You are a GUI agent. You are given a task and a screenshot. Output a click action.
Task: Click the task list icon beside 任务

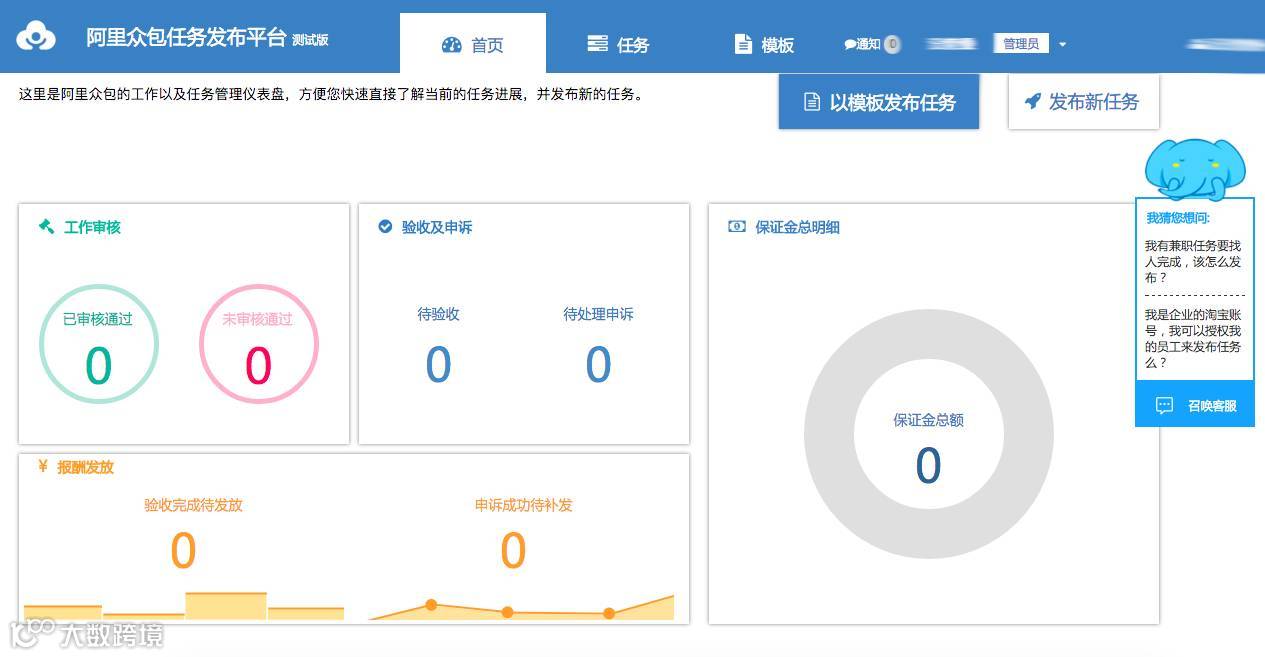coord(598,44)
